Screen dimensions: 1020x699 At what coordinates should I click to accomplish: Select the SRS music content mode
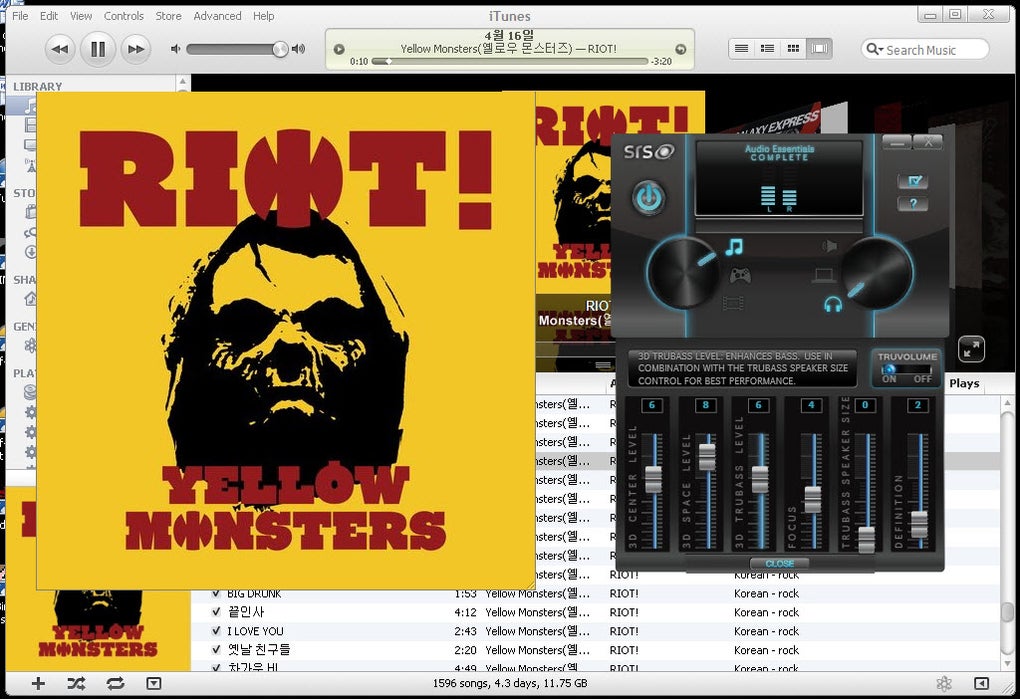[x=734, y=247]
